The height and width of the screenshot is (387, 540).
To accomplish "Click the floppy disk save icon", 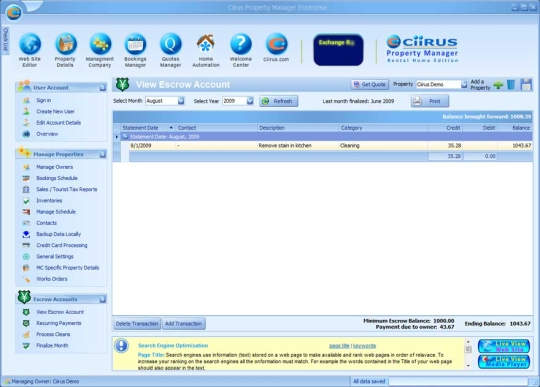I will [x=526, y=85].
